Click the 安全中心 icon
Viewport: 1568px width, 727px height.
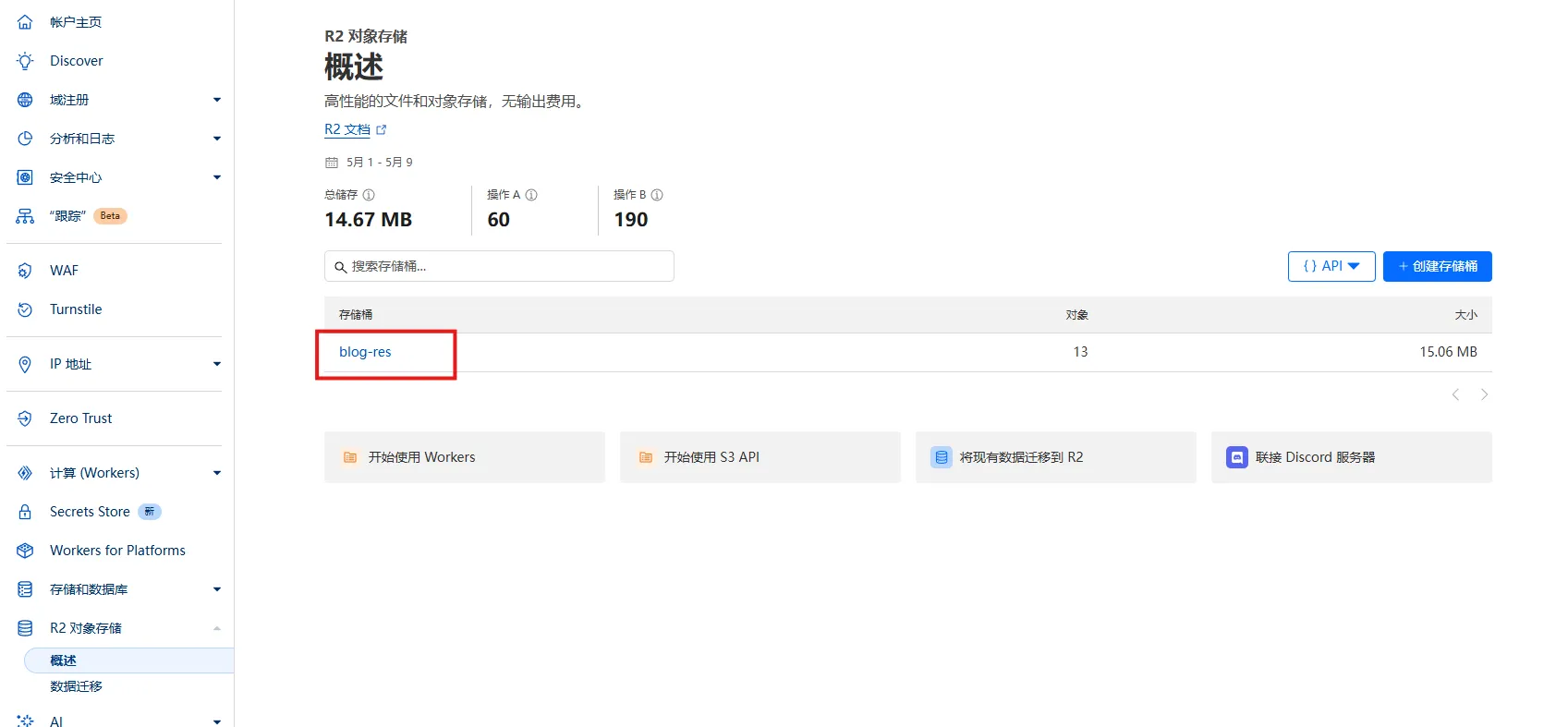(25, 177)
